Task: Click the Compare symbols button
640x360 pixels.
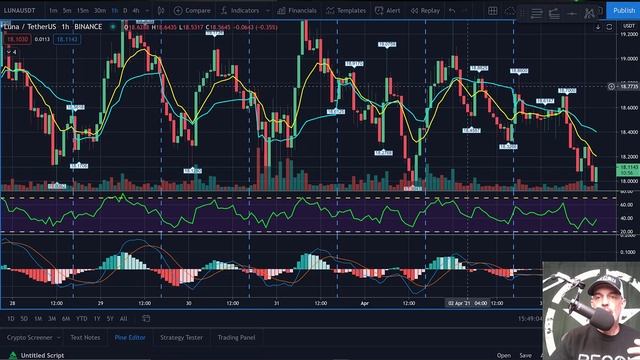Action: coord(192,11)
